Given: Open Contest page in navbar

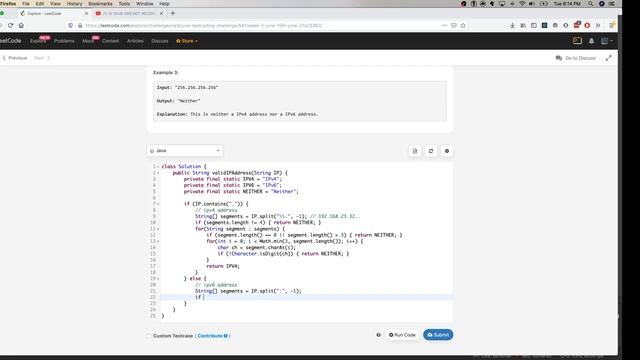Looking at the screenshot, I should click(110, 41).
